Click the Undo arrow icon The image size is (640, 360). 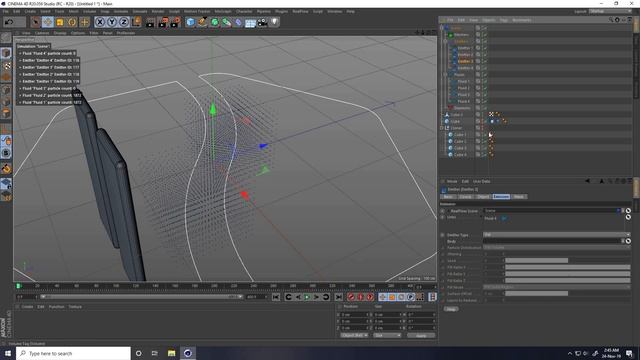click(9, 22)
